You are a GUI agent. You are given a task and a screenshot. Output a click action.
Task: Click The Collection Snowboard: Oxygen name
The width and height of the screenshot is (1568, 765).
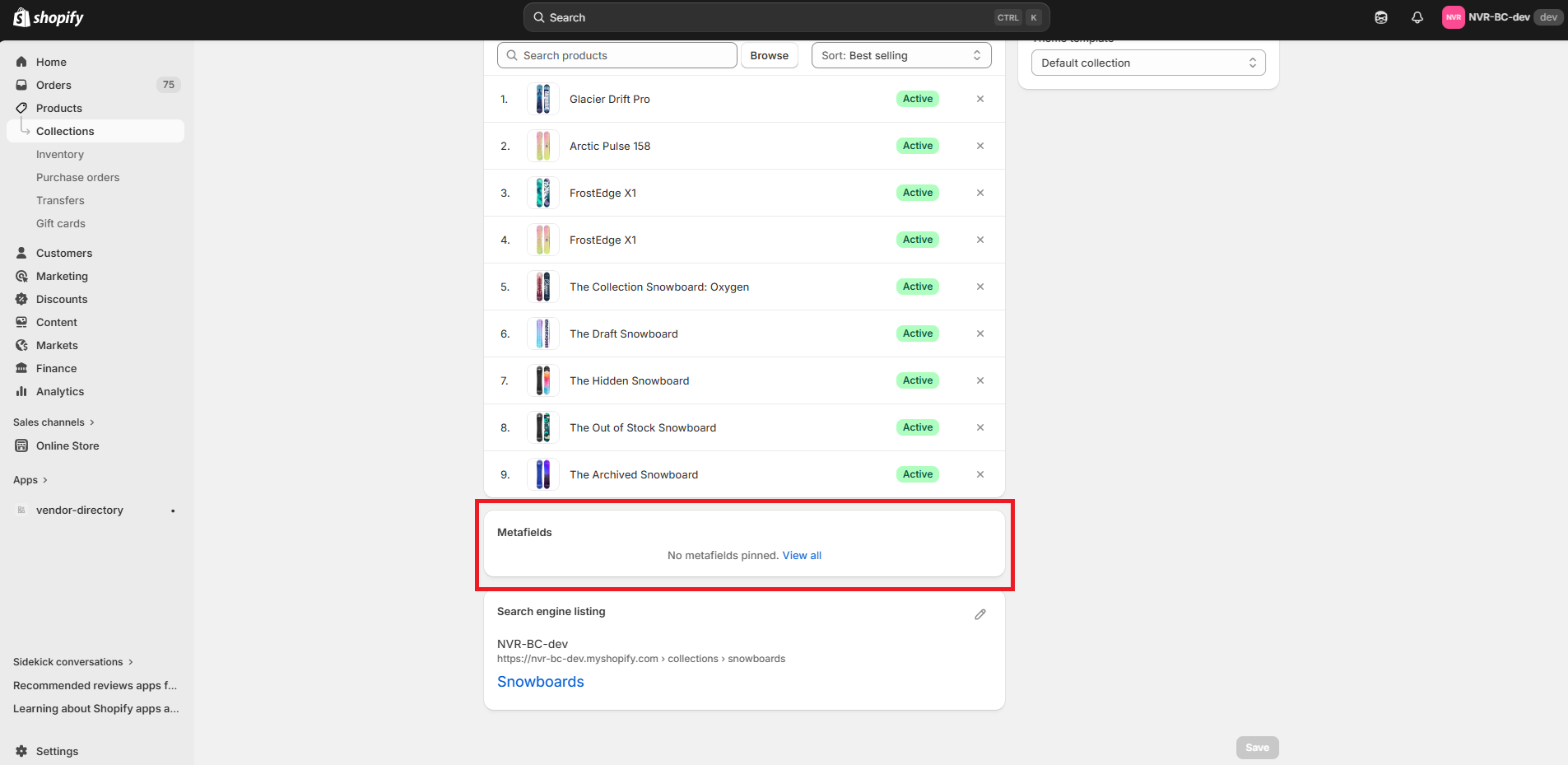[659, 287]
